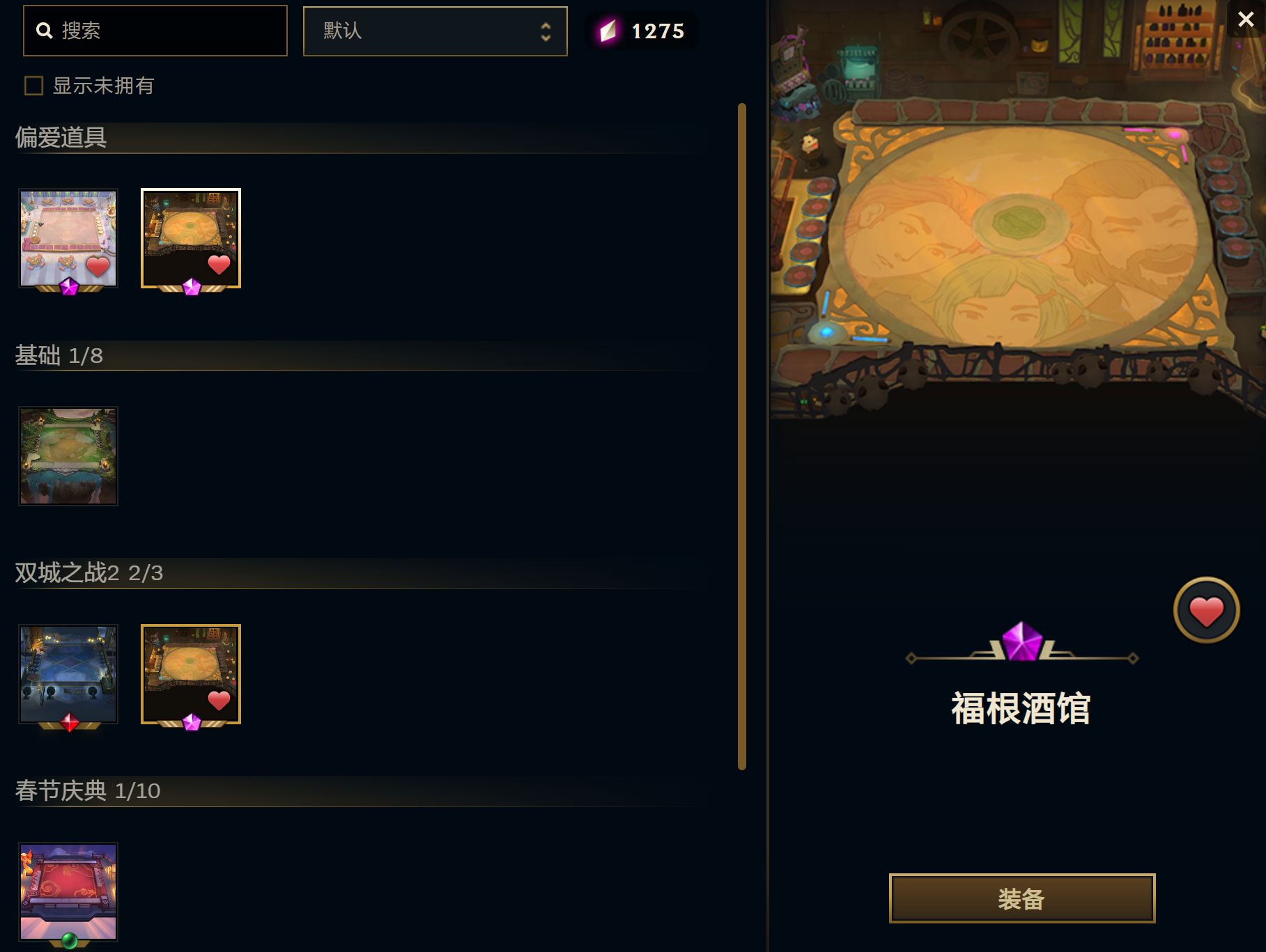Click the vertical scrollbar of arena list
This screenshot has height=952, width=1266.
coord(742,437)
